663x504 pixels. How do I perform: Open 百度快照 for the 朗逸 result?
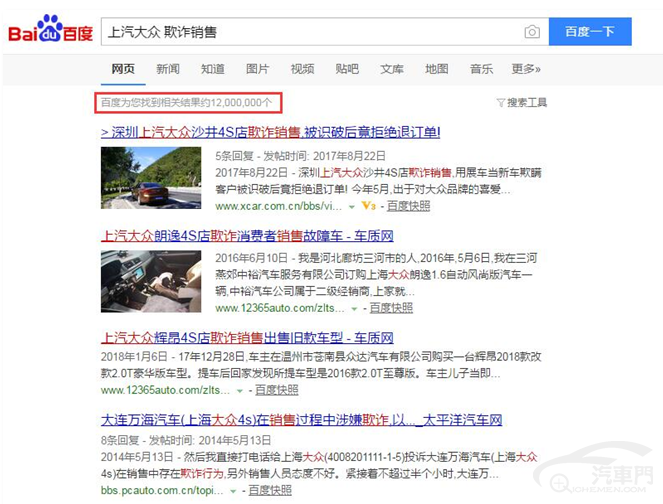(391, 308)
